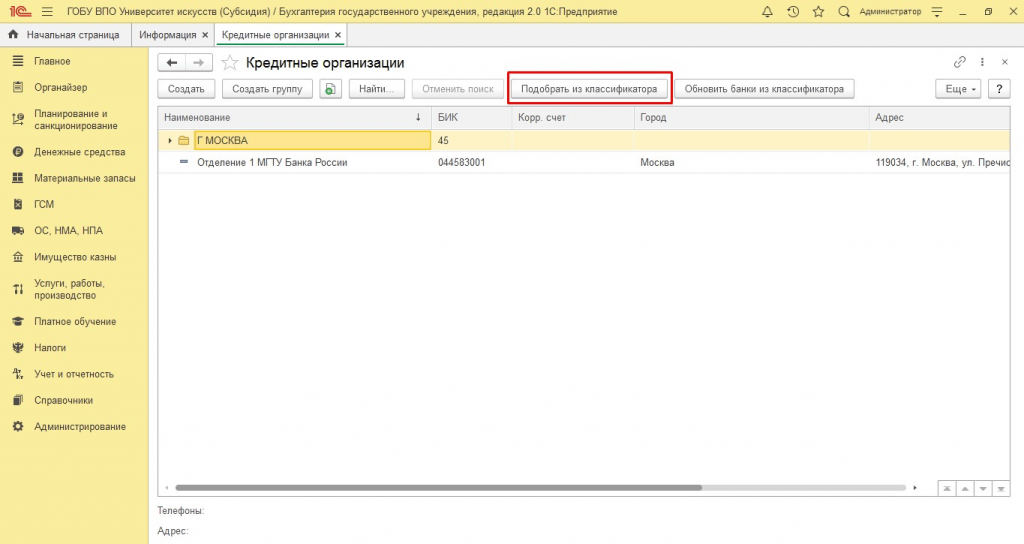Open the hamburger main menu icon
Viewport: 1024px width, 544px height.
coord(46,11)
